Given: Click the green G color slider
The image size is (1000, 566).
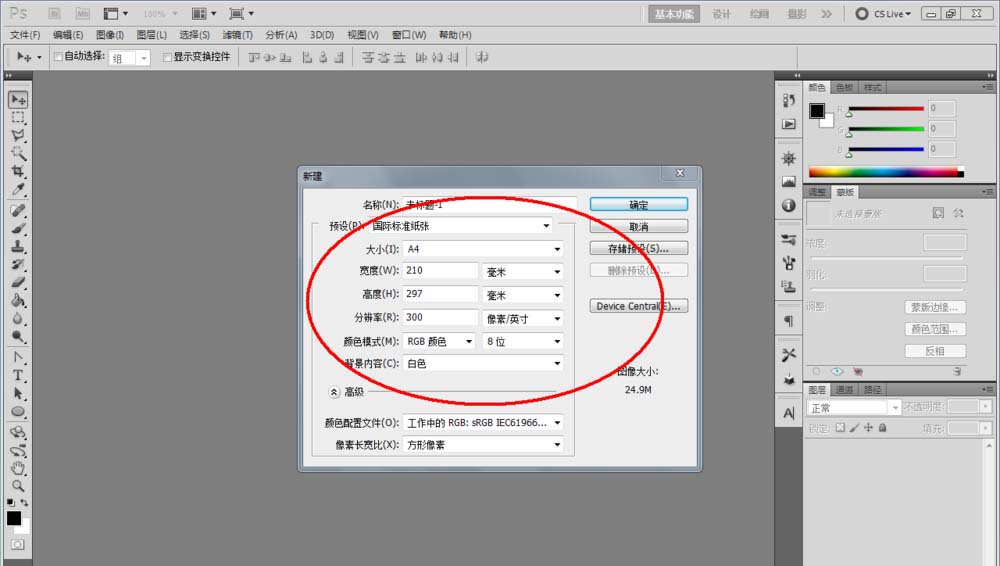Looking at the screenshot, I should pos(886,129).
